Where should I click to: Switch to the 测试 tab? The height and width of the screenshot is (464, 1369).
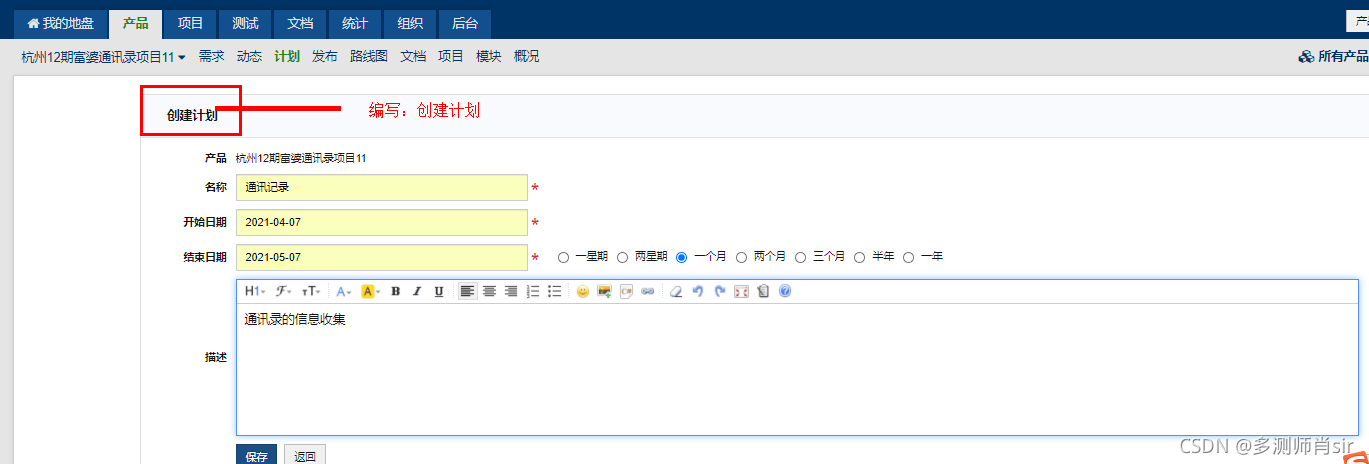245,23
